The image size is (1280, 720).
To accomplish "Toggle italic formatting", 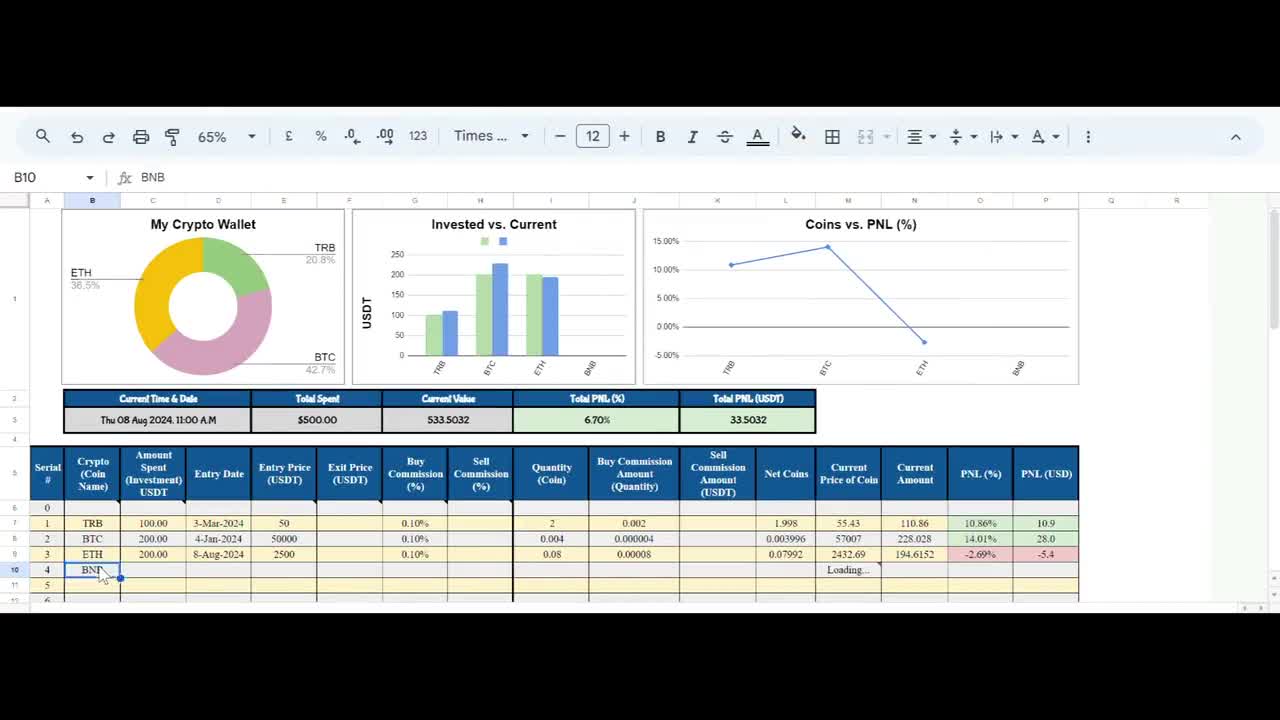I will point(692,136).
